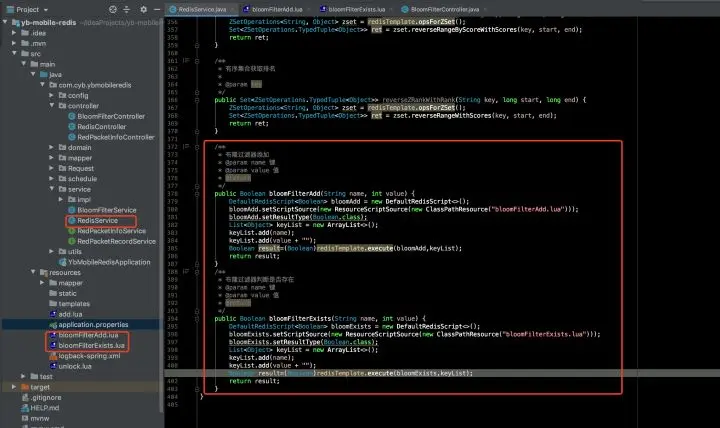This screenshot has height=428, width=720.
Task: Click the reverseZRankWithRank method name
Action: coord(419,100)
